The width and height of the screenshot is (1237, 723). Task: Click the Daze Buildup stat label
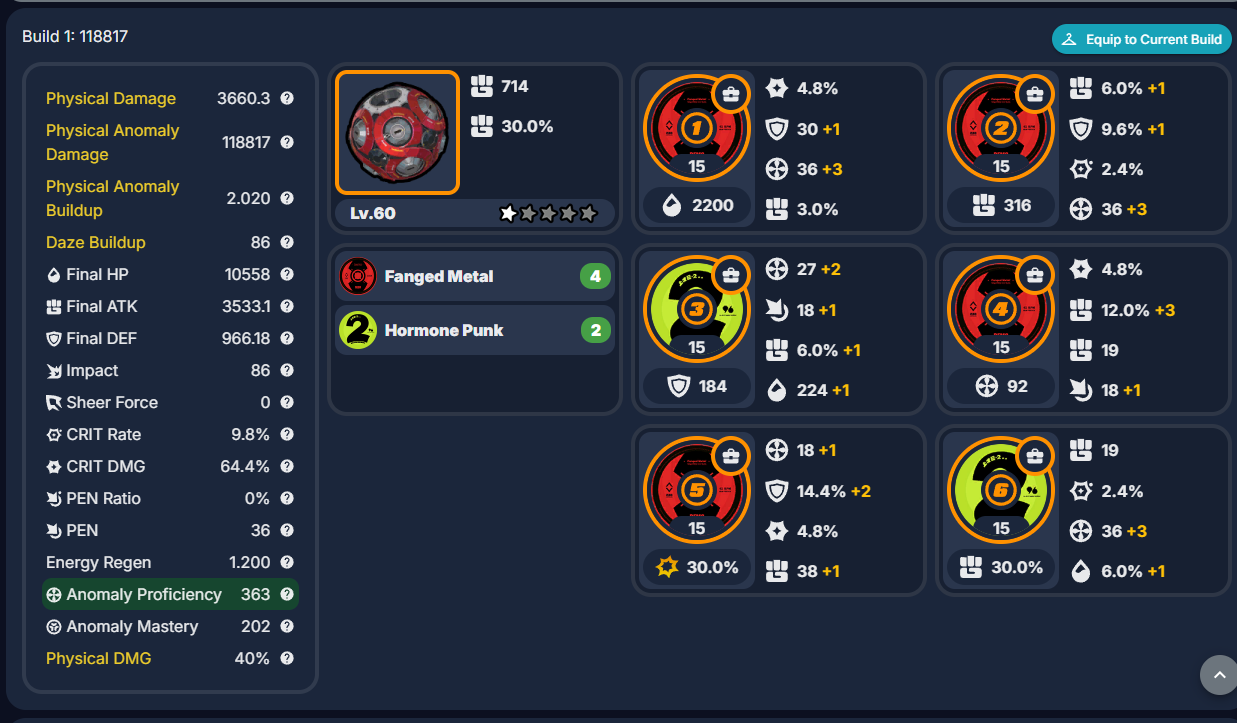pos(96,242)
